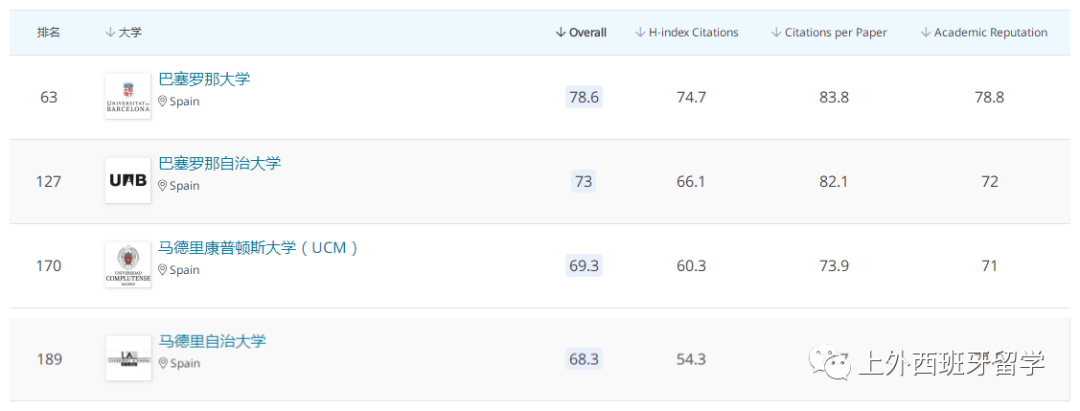Select H-index value 54.3
Image resolution: width=1080 pixels, height=411 pixels.
[x=691, y=359]
